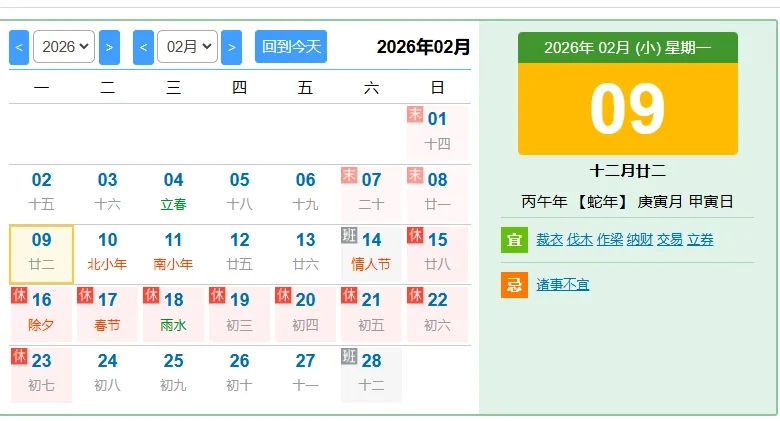Open the 立券 link
The image size is (780, 421).
[x=700, y=239]
